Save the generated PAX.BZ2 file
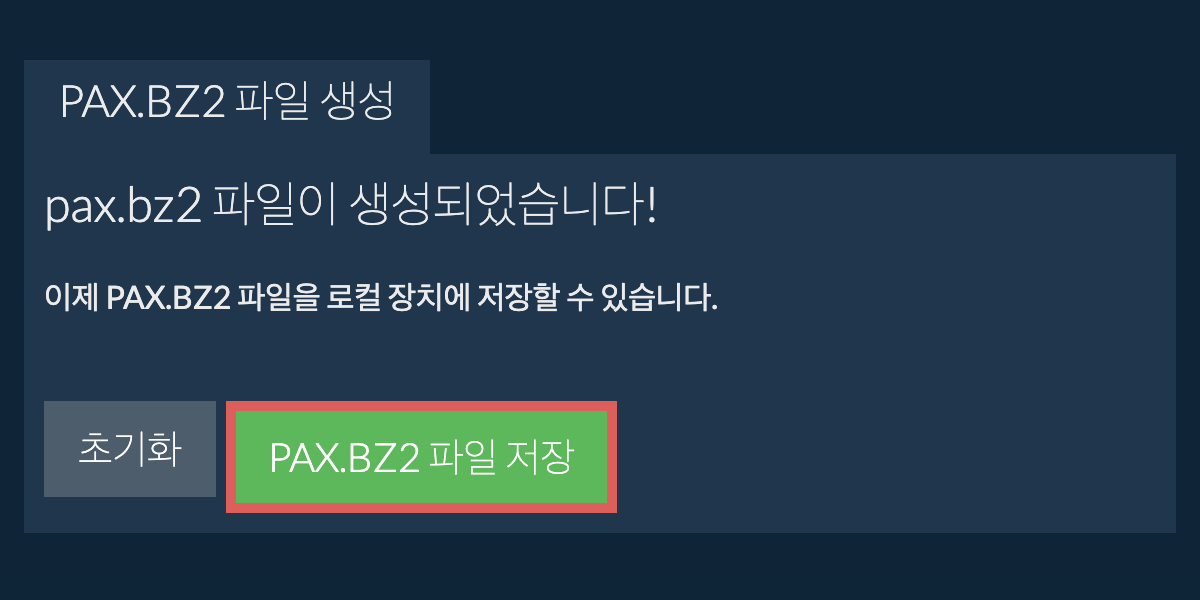 pos(421,457)
